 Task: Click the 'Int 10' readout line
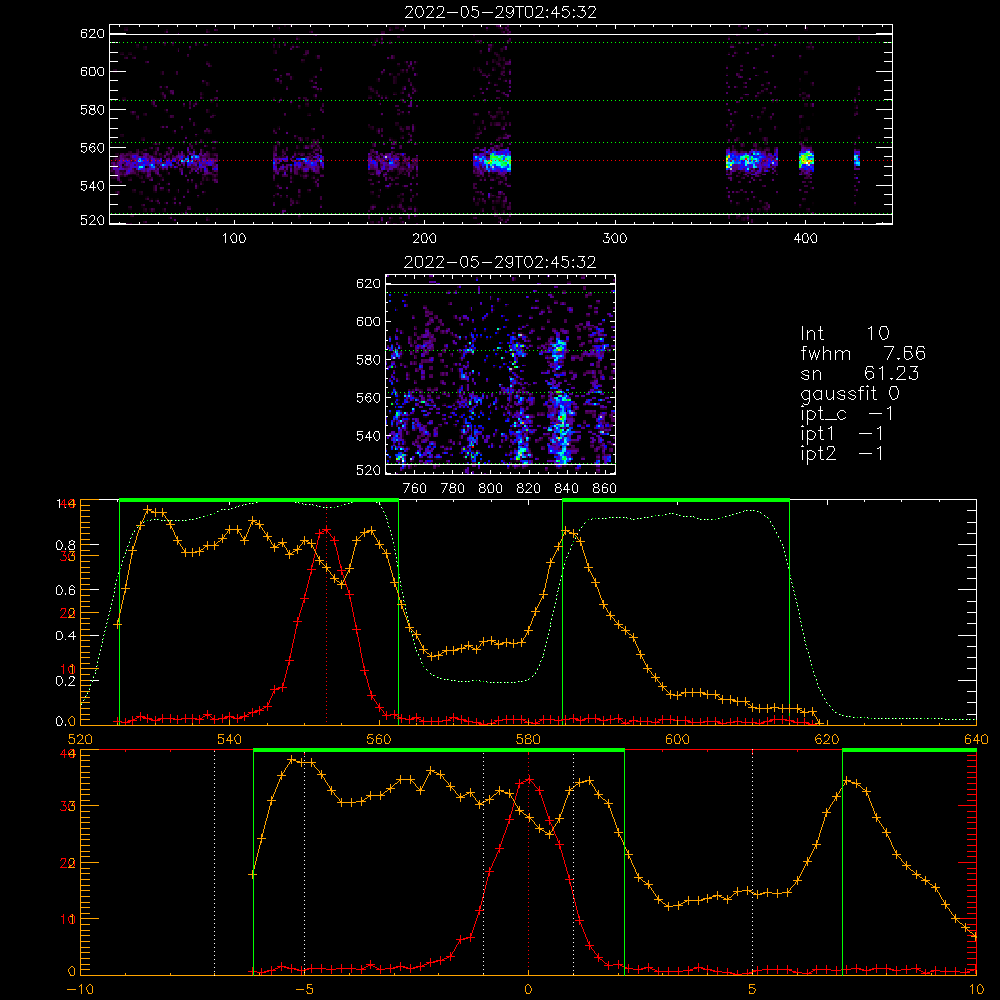(844, 333)
